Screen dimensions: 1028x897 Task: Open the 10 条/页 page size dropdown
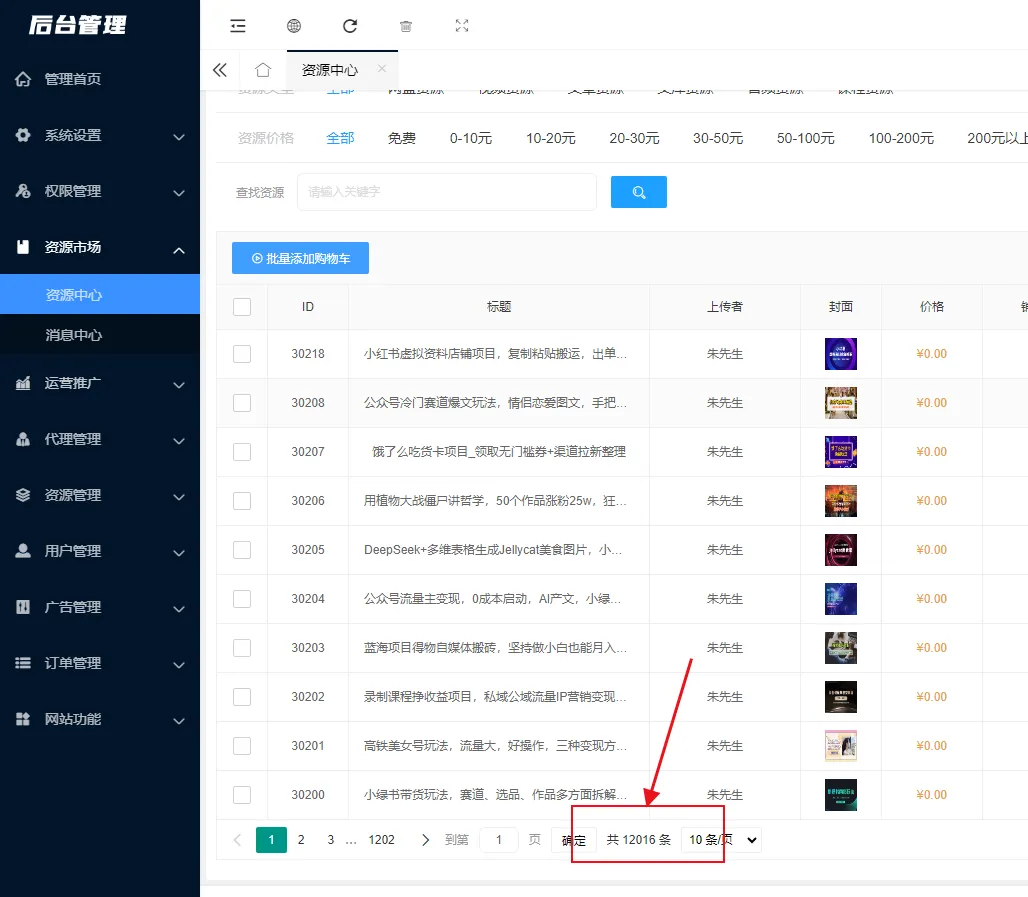point(722,840)
